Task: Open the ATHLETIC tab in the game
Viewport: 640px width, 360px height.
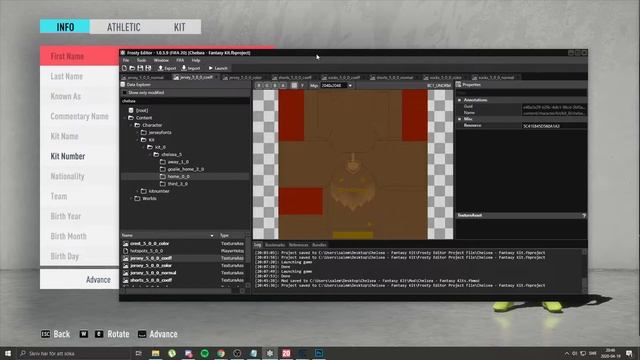Action: click(x=124, y=27)
